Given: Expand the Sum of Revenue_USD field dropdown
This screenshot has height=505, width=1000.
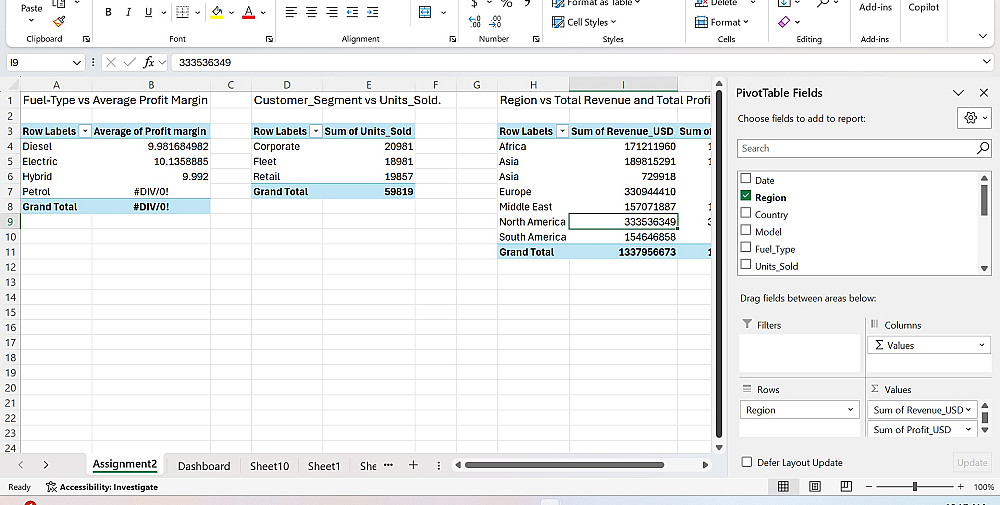Looking at the screenshot, I should pos(968,410).
